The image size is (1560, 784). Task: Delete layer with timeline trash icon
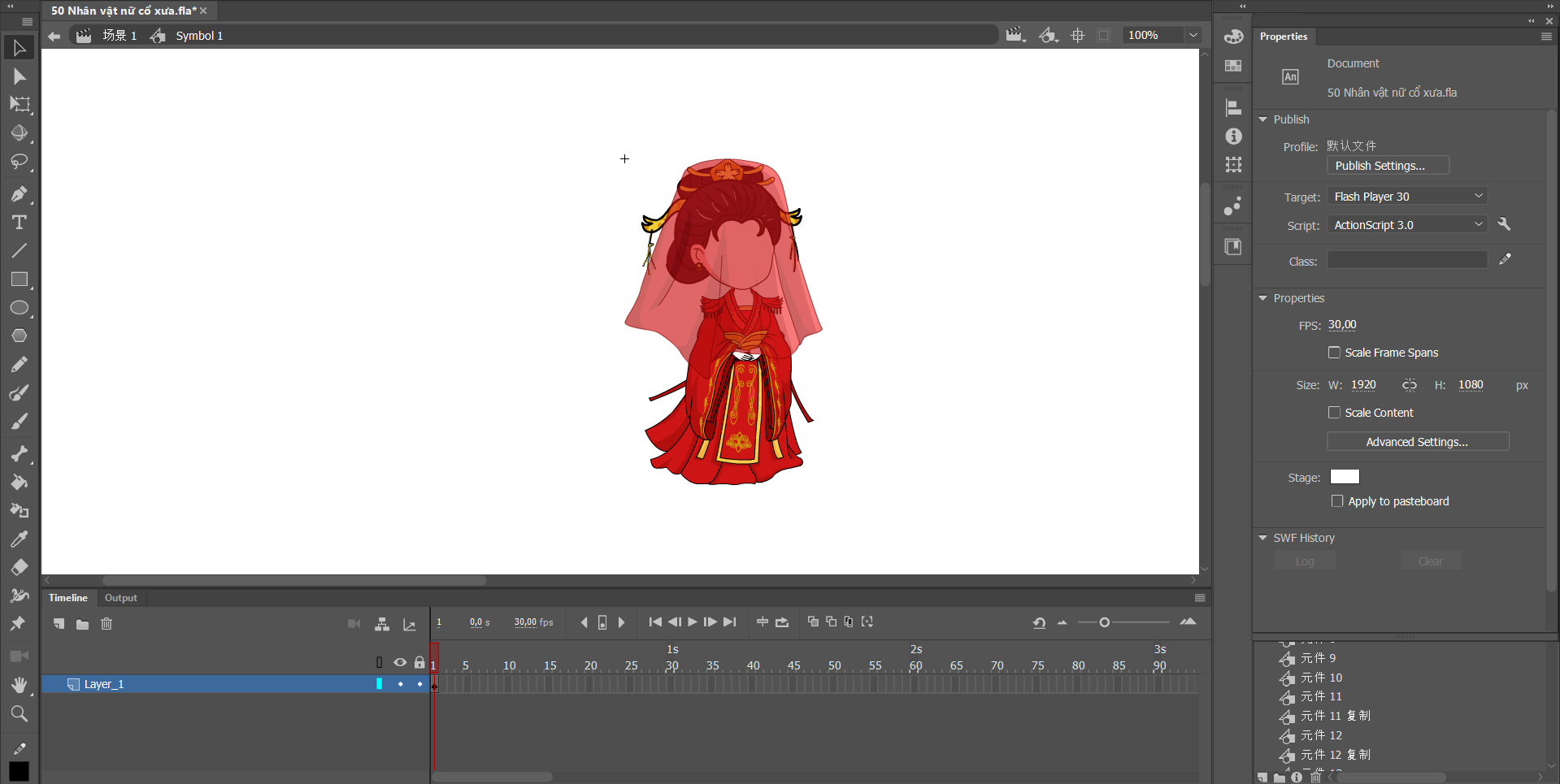(x=106, y=624)
